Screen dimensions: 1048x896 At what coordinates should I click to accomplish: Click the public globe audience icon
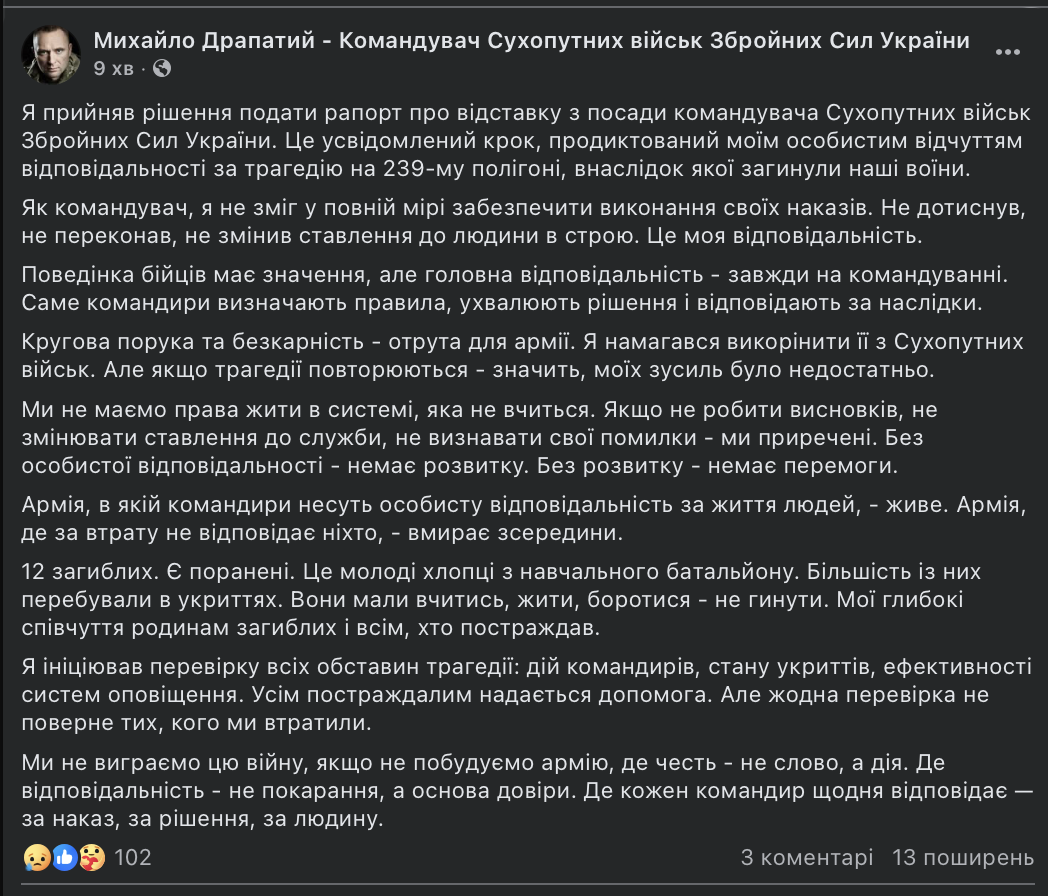tap(162, 68)
